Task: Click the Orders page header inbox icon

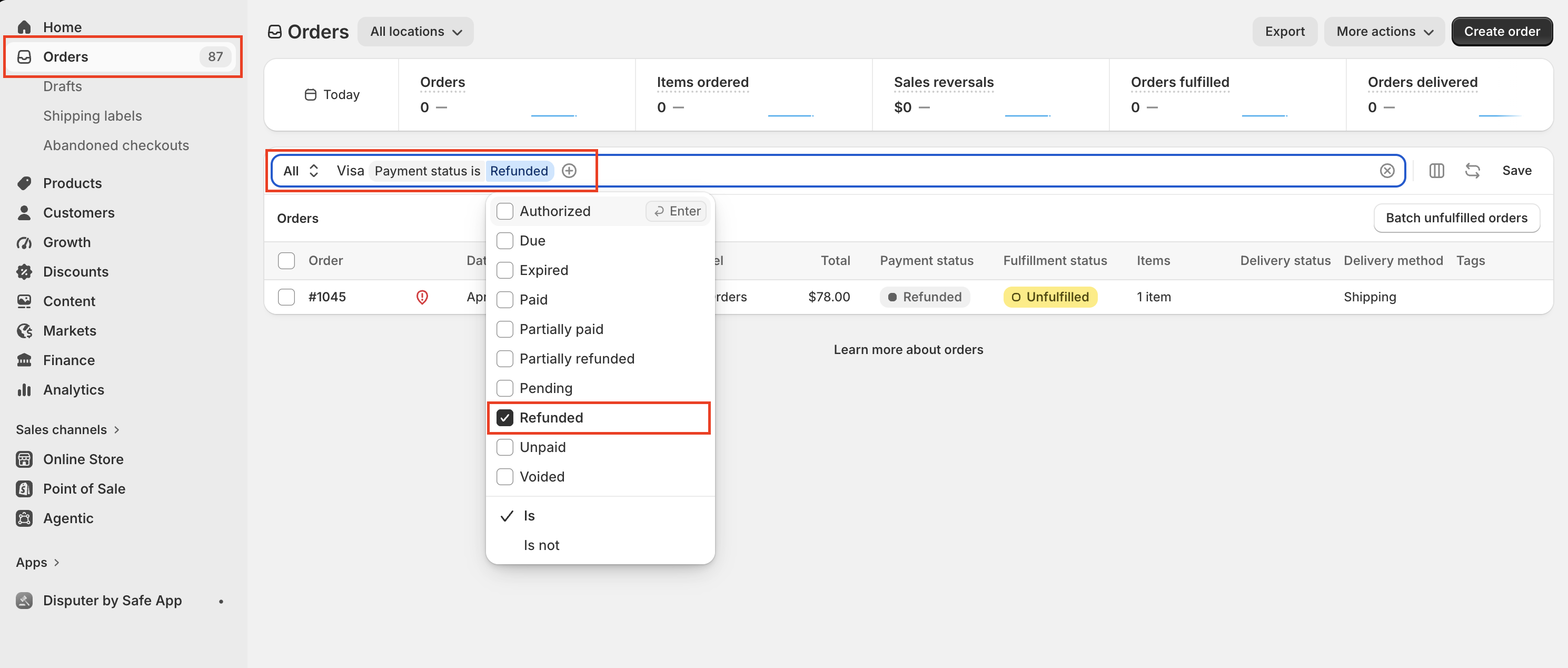Action: [275, 32]
